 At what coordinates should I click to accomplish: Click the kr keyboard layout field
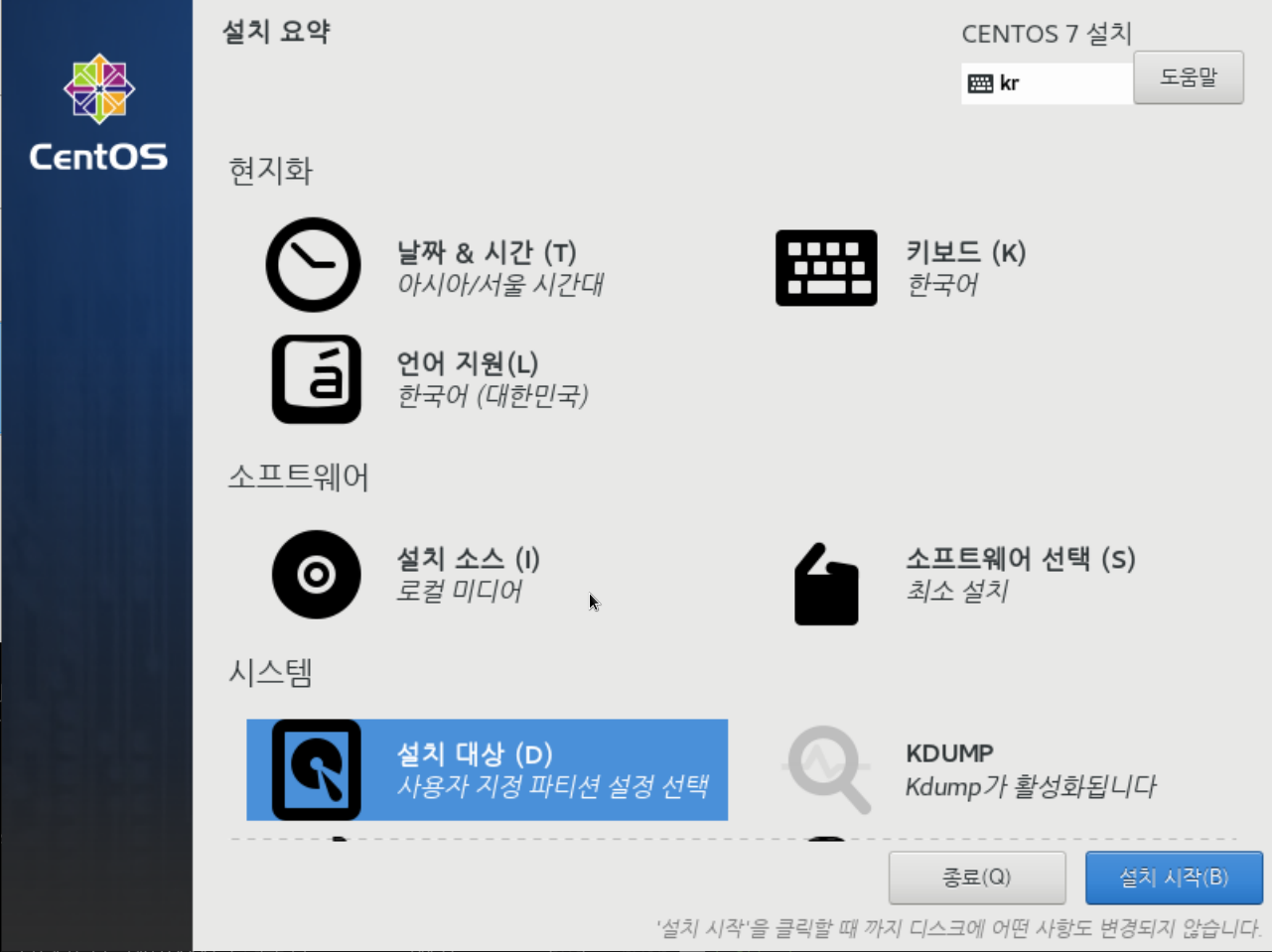(1048, 83)
